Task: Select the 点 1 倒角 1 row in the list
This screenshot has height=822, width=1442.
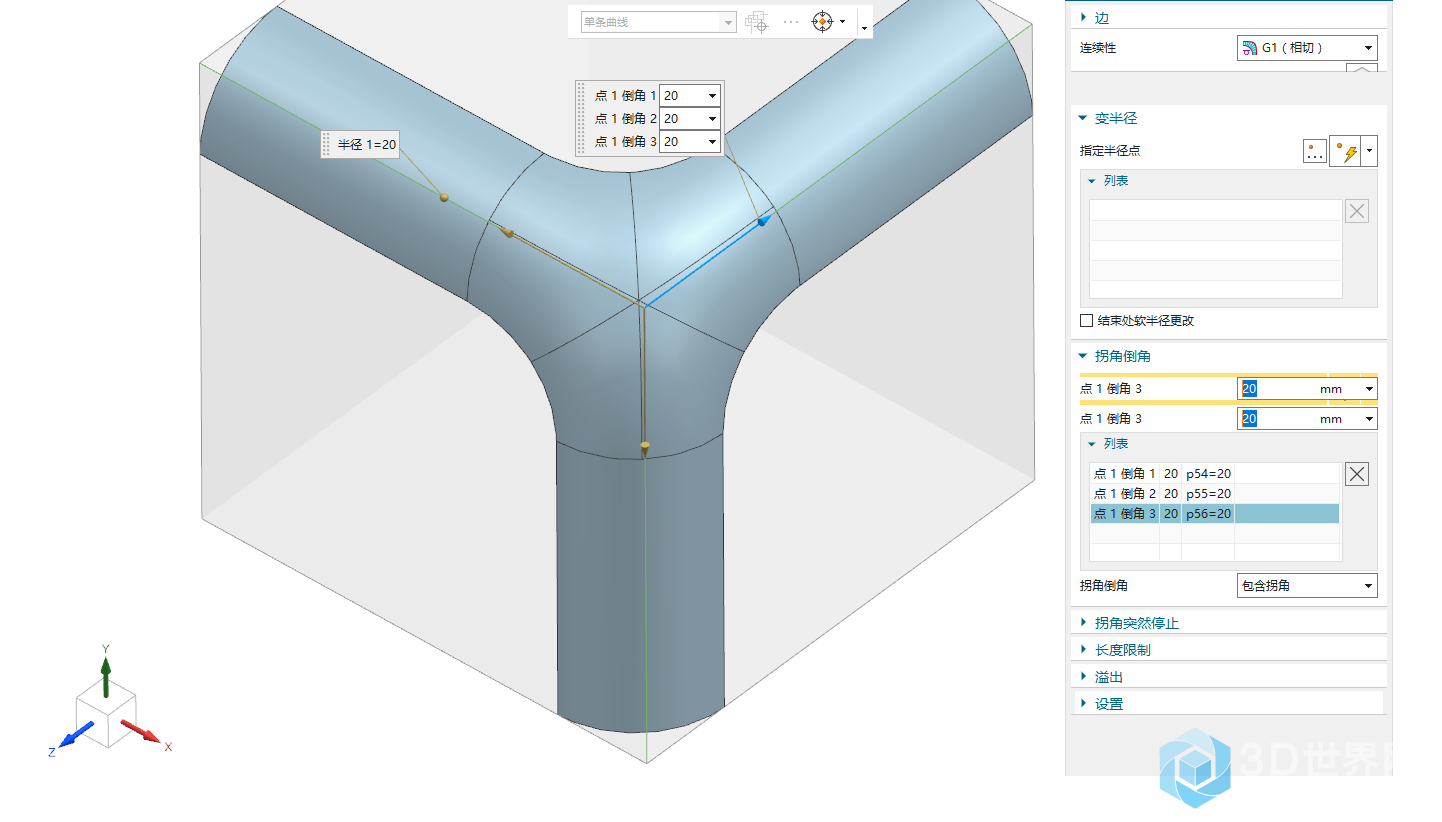Action: click(x=1215, y=474)
